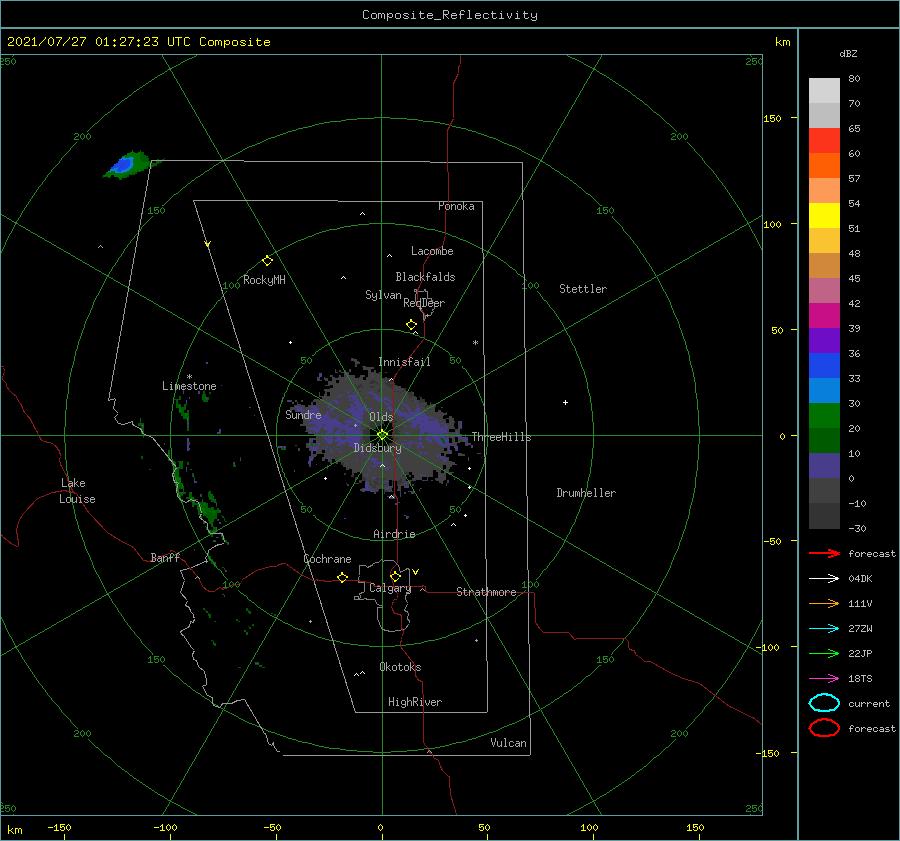Screen dimensions: 900x841
Task: Click the Banff label
Action: [x=165, y=557]
